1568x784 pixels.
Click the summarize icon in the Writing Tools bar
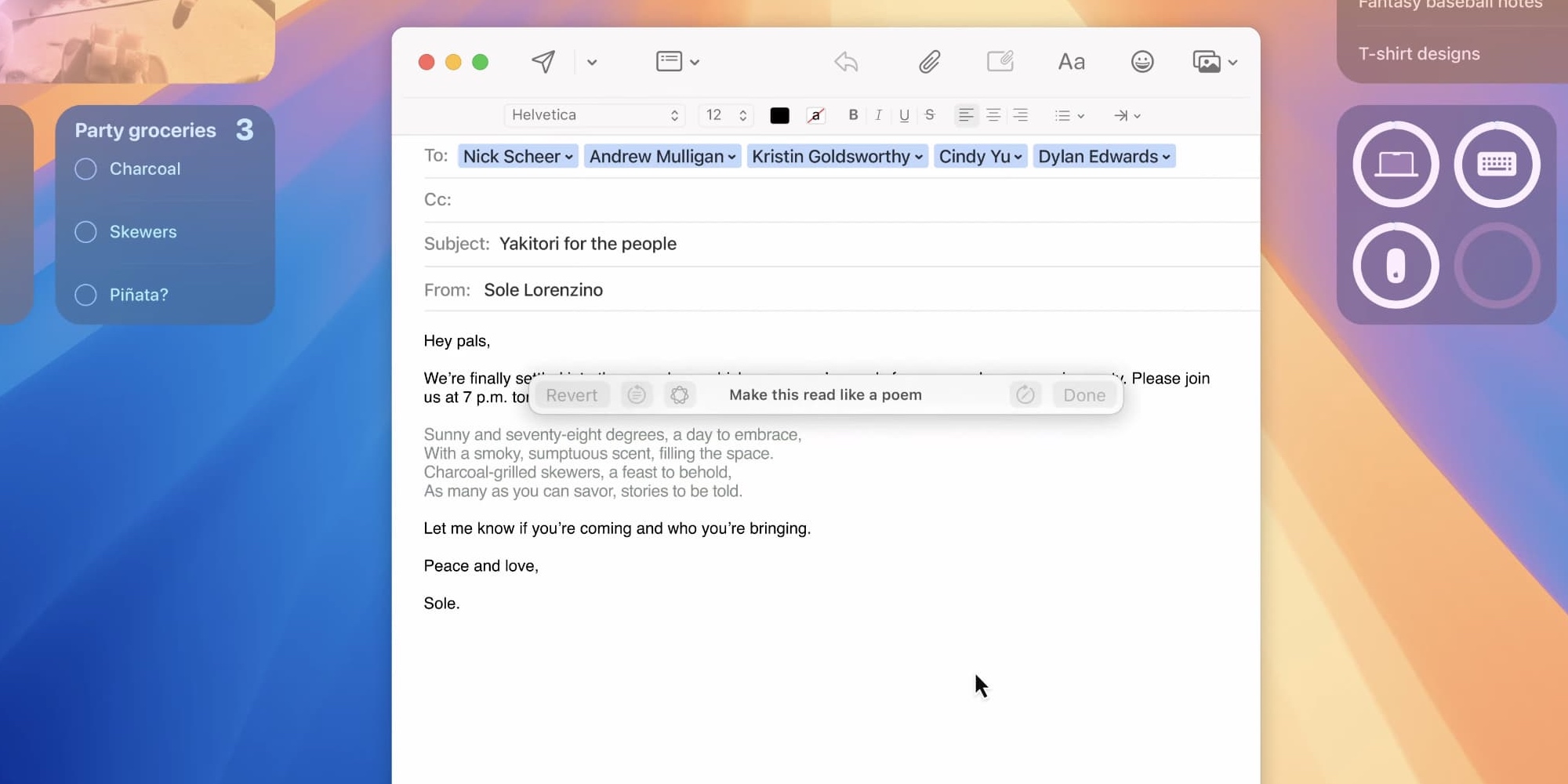(637, 394)
